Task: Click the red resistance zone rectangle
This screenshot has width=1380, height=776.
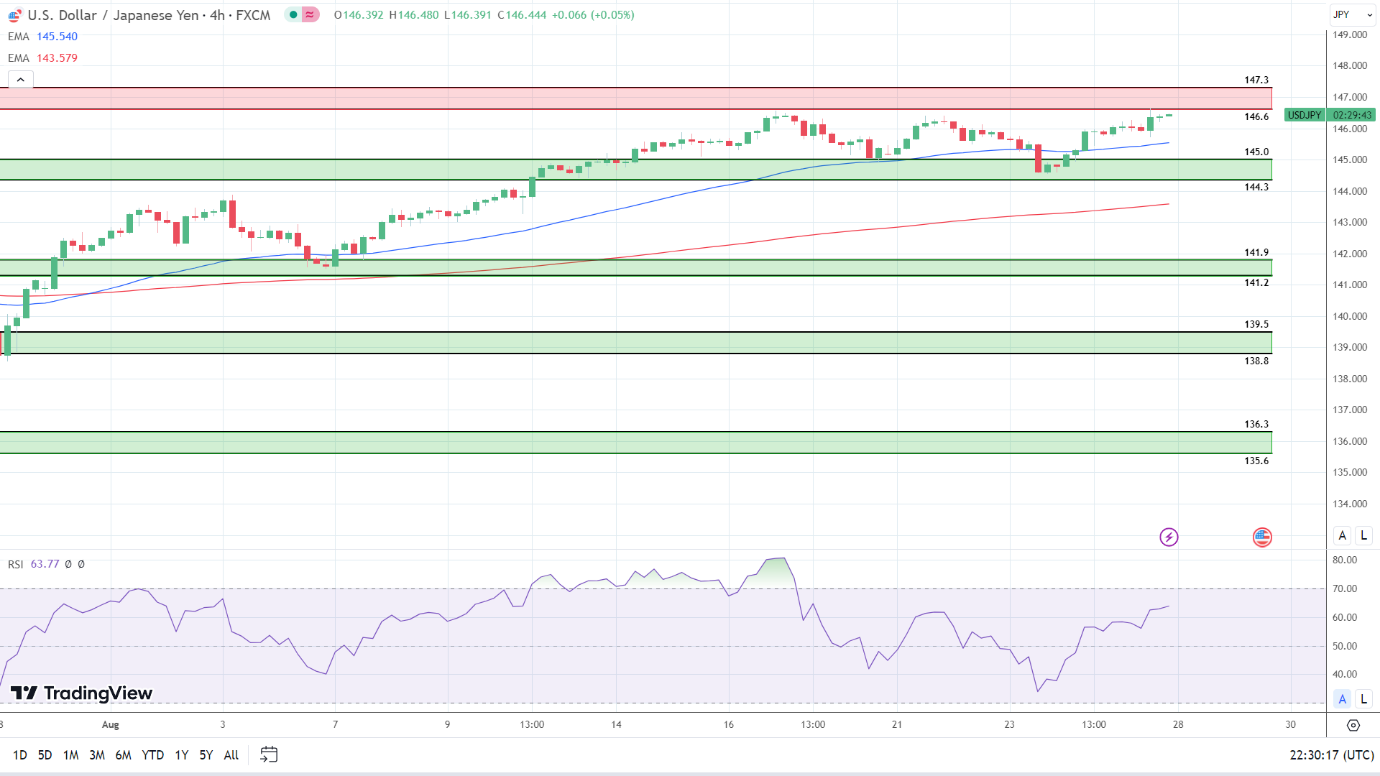Action: coord(636,98)
